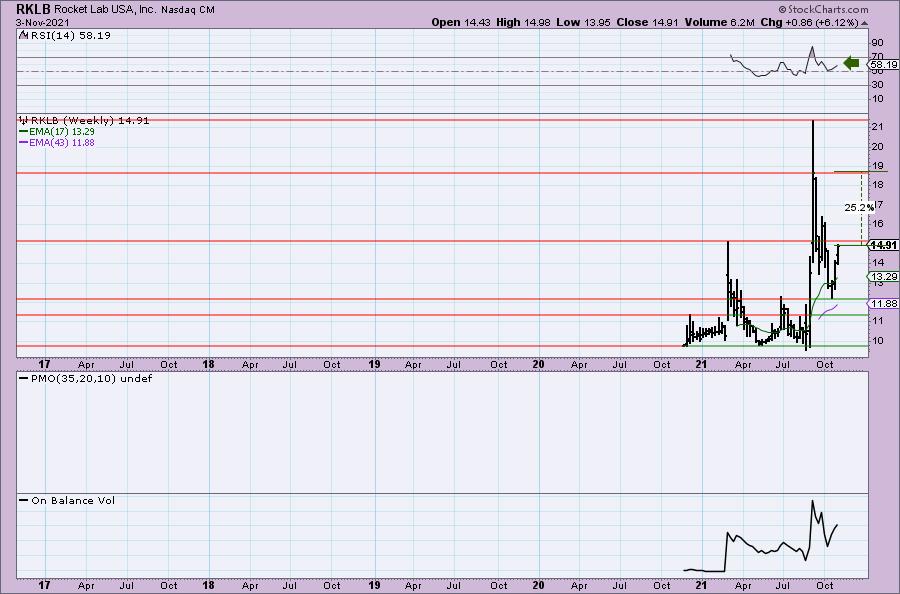Select the RKLB (Weekly) 14.91 legend label
This screenshot has width=900, height=594.
pyautogui.click(x=90, y=120)
